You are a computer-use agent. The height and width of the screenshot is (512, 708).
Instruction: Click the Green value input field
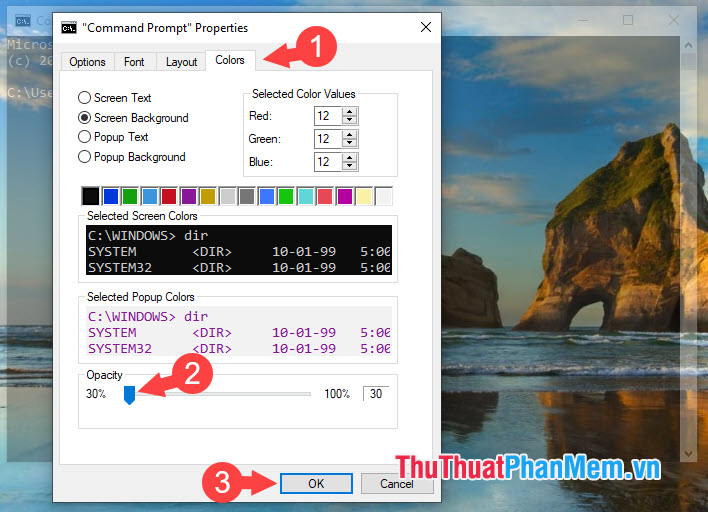click(328, 139)
